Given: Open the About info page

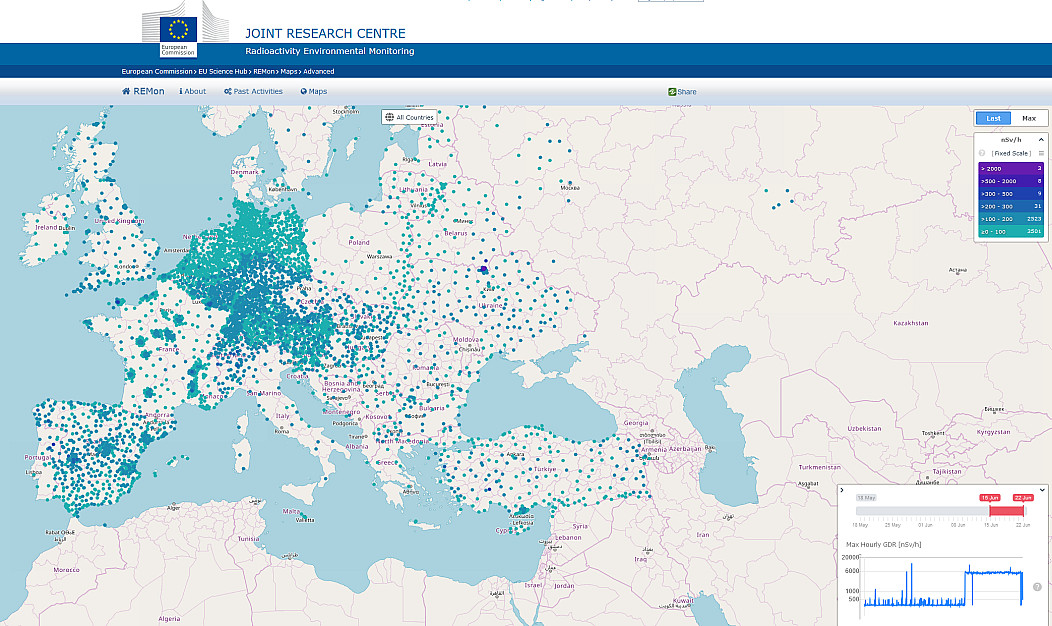Looking at the screenshot, I should pyautogui.click(x=193, y=92).
